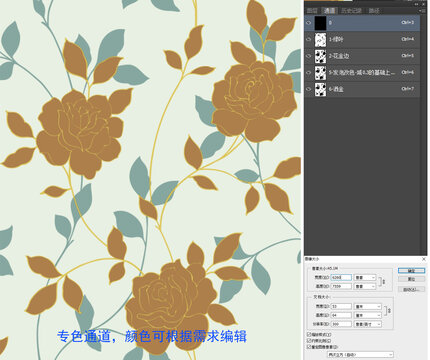Click the document size chain-link icon

tap(388, 311)
